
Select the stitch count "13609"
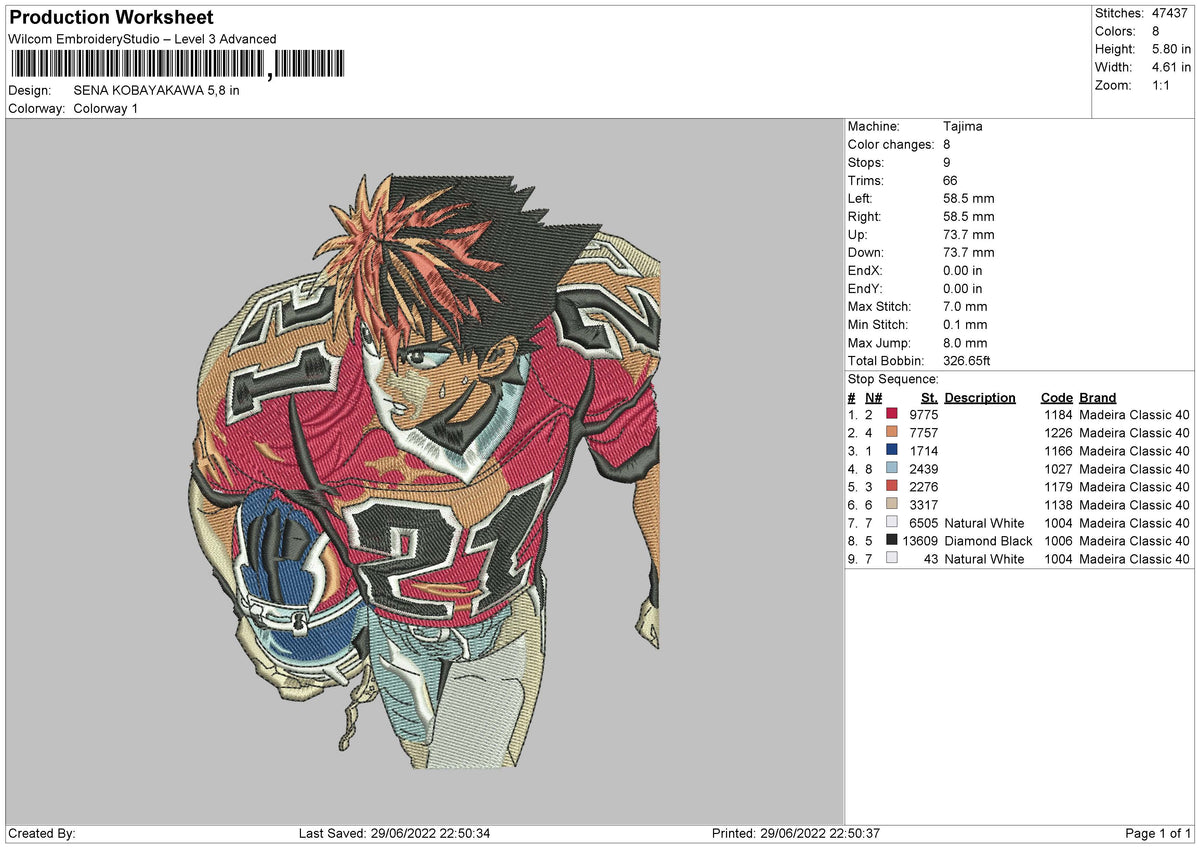920,541
